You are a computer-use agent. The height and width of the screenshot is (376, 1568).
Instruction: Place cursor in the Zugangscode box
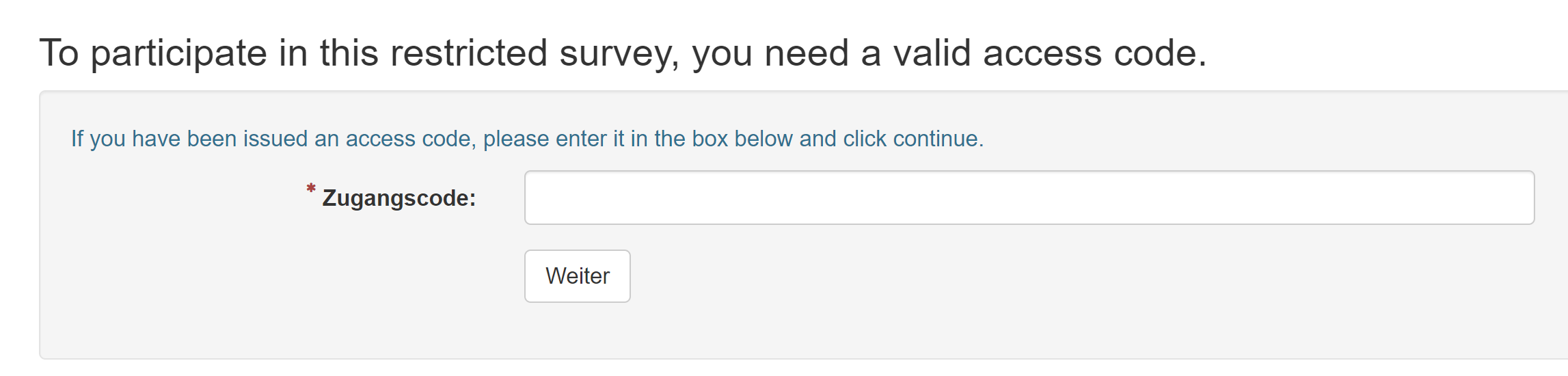(x=1029, y=198)
